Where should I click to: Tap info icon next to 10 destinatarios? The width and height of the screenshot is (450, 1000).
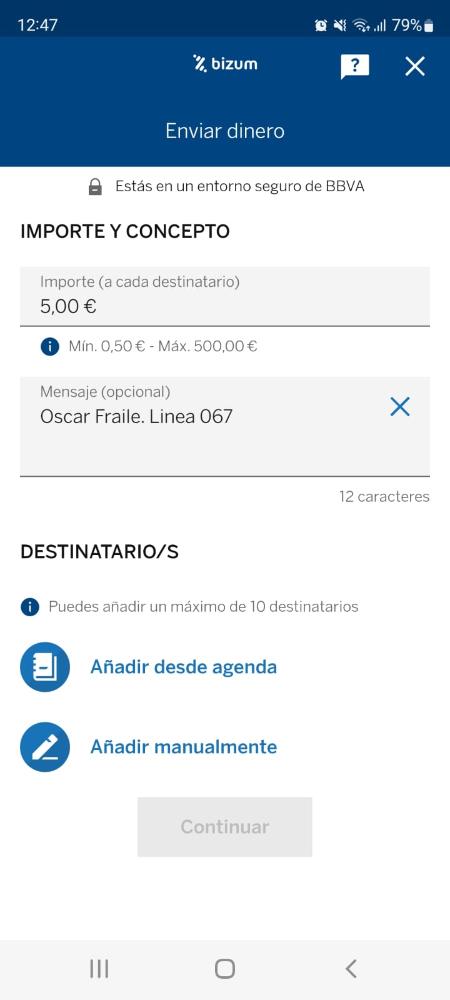(x=30, y=607)
